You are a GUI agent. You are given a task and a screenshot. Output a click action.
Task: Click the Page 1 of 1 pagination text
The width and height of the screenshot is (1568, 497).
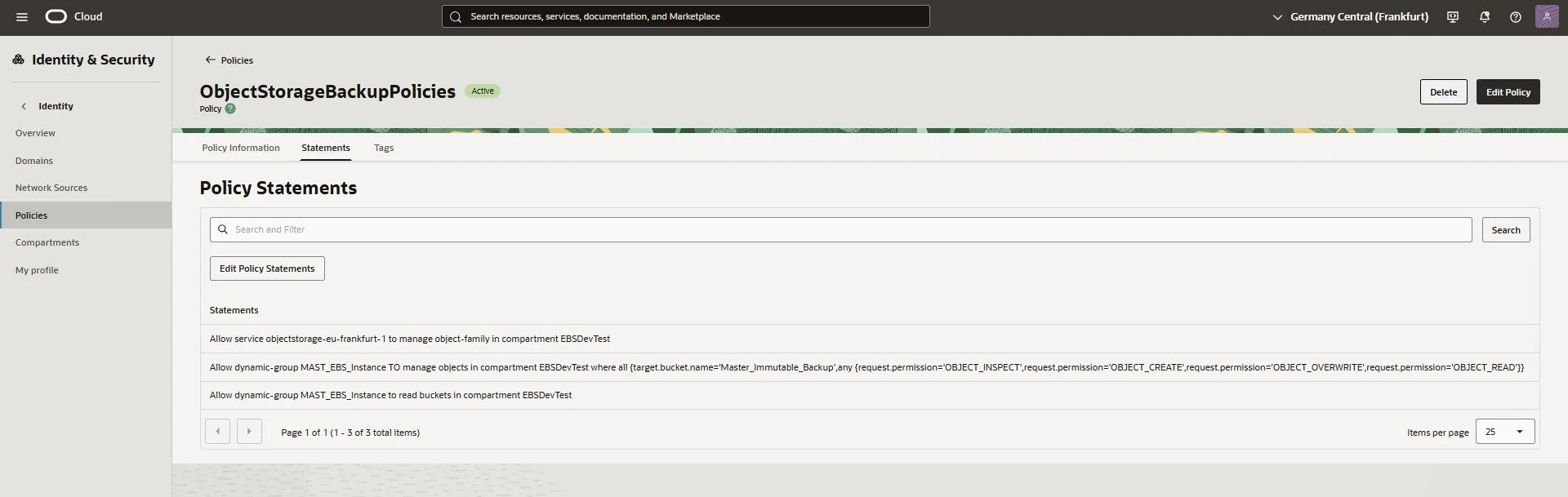coord(350,433)
